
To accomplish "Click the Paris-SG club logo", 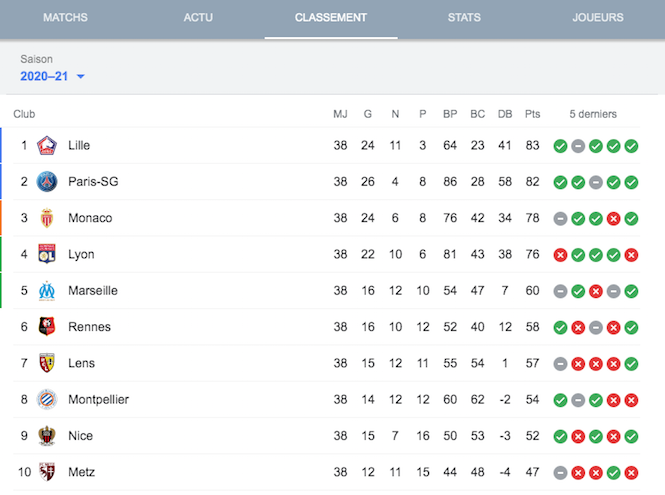I will point(47,182).
